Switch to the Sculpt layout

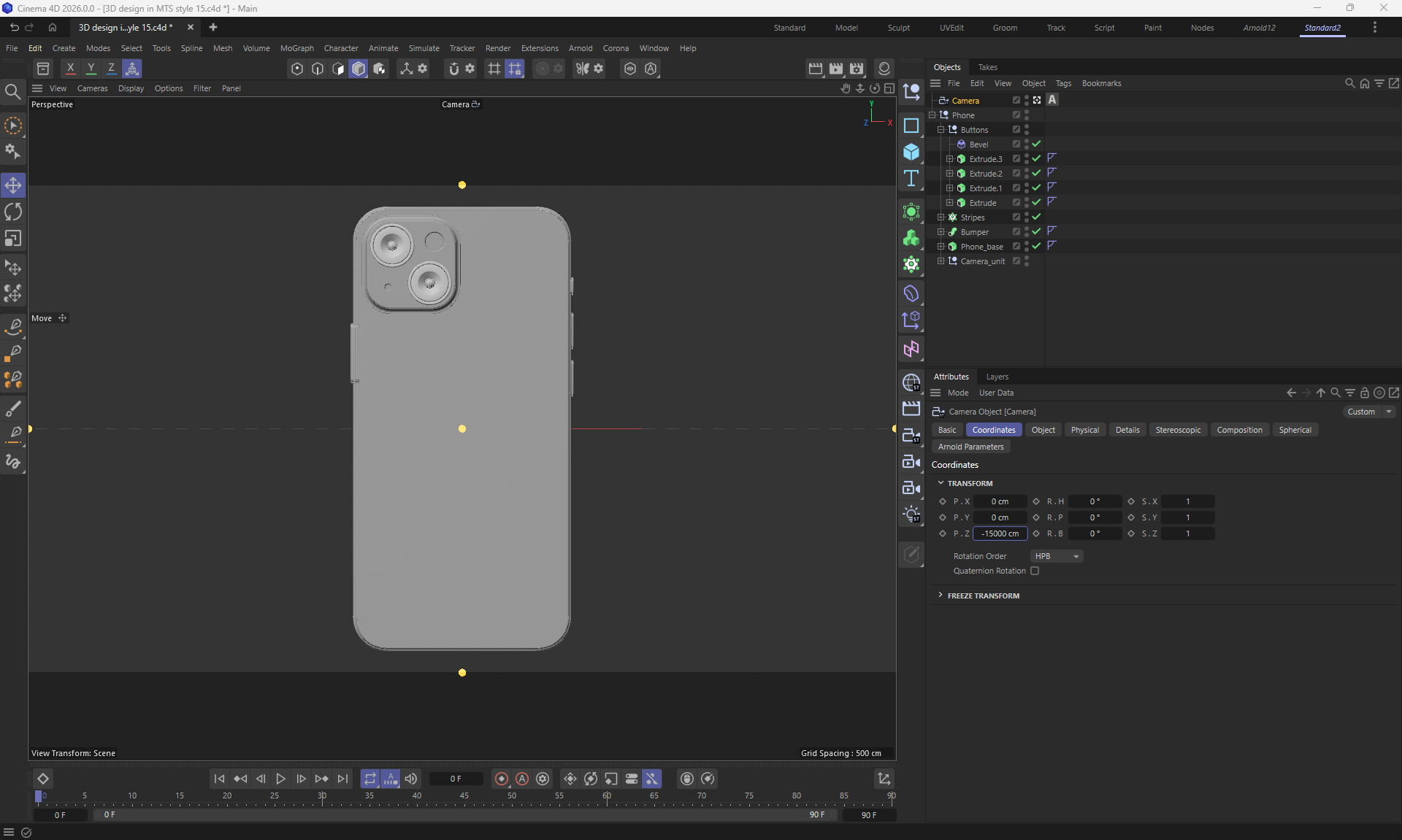898,28
